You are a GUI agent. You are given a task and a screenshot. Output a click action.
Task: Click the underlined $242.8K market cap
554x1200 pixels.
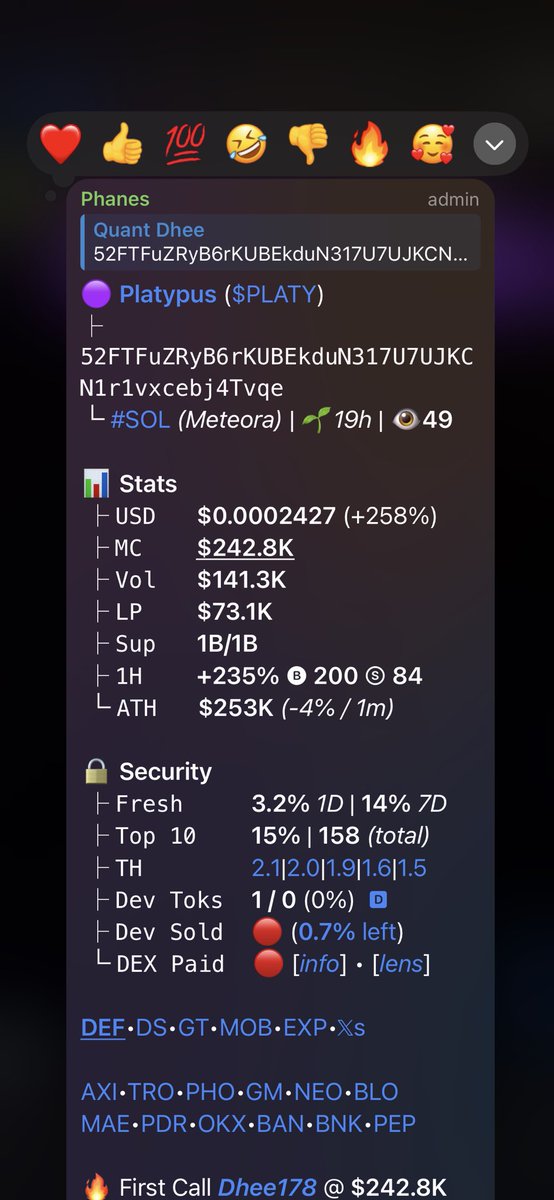(x=245, y=548)
